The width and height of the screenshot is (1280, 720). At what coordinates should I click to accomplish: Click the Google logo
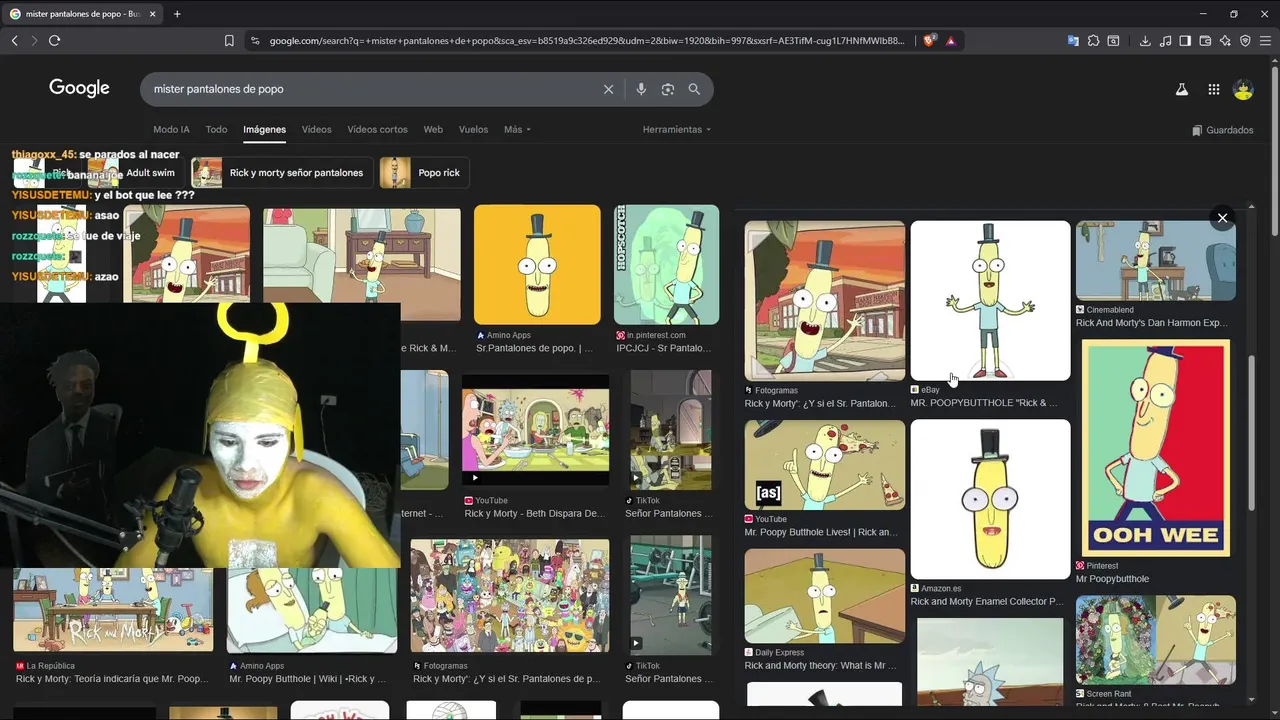coord(79,88)
